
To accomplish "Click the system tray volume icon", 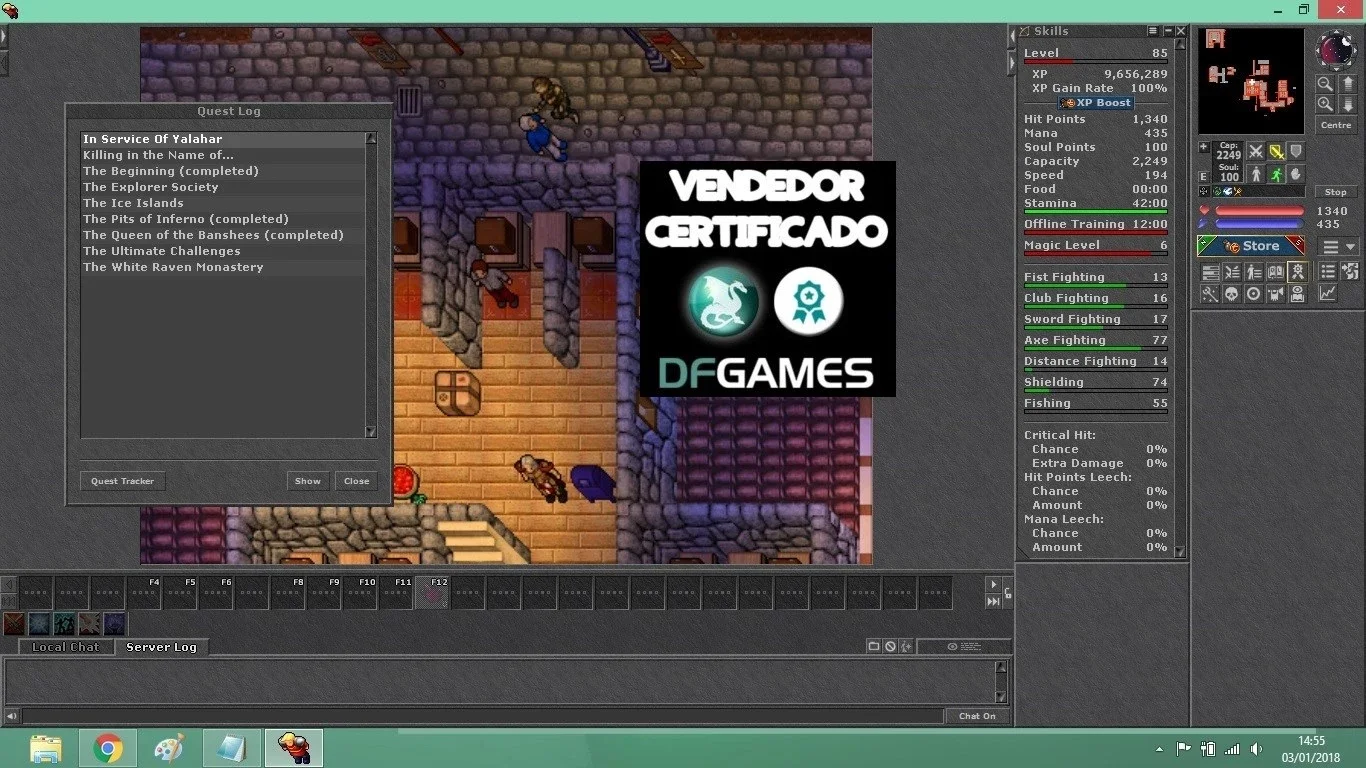I will 1255,749.
